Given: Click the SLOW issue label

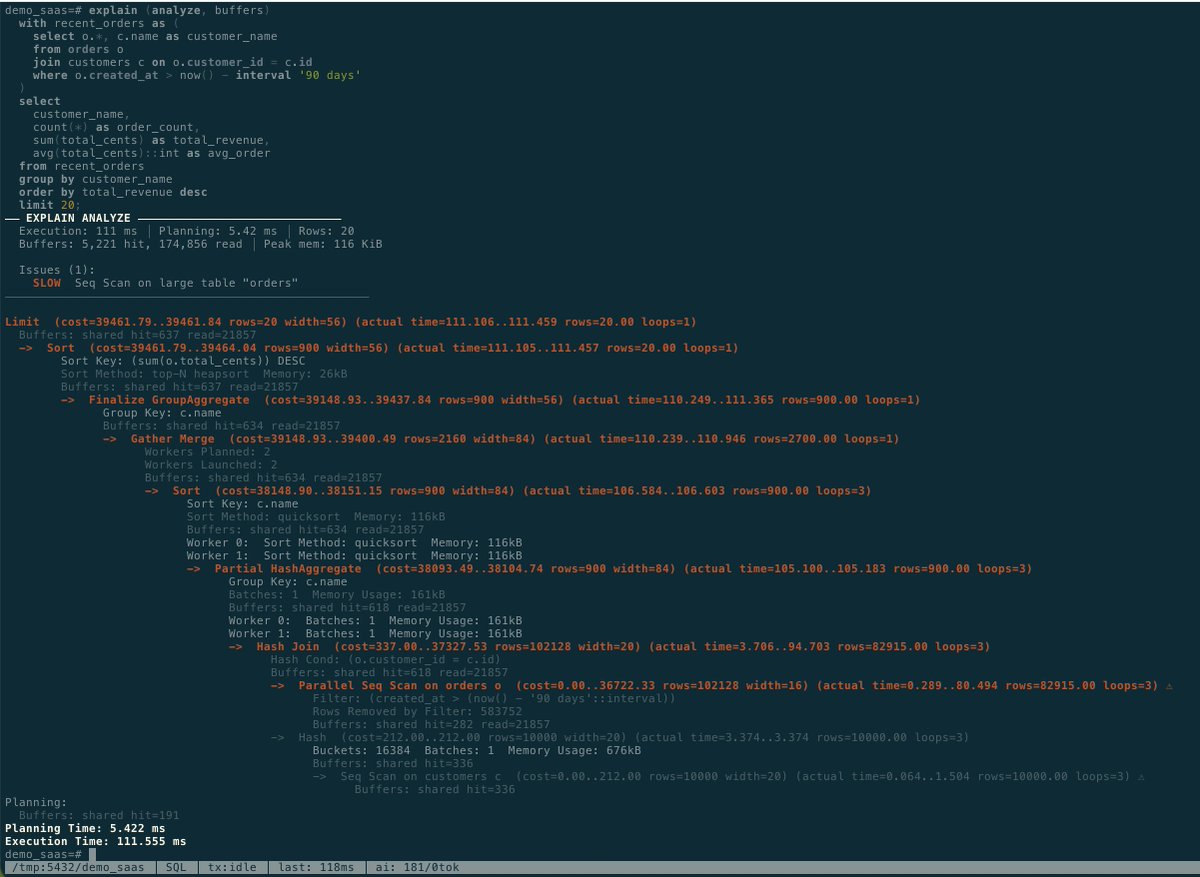Looking at the screenshot, I should 47,283.
